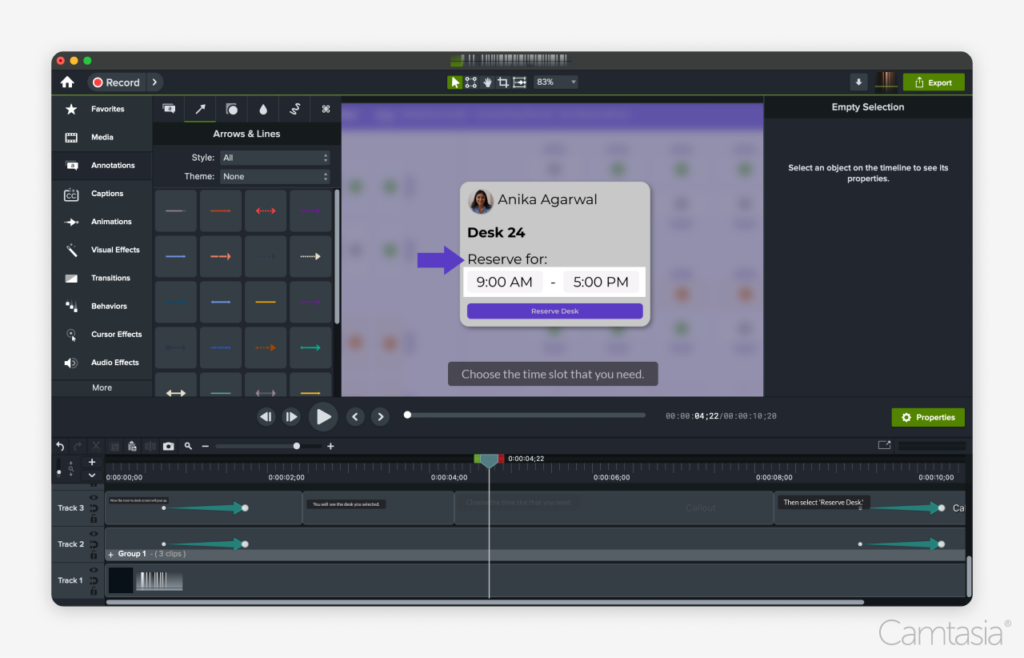Redo the last undone edit
Screen dimensions: 1024x658
click(78, 446)
